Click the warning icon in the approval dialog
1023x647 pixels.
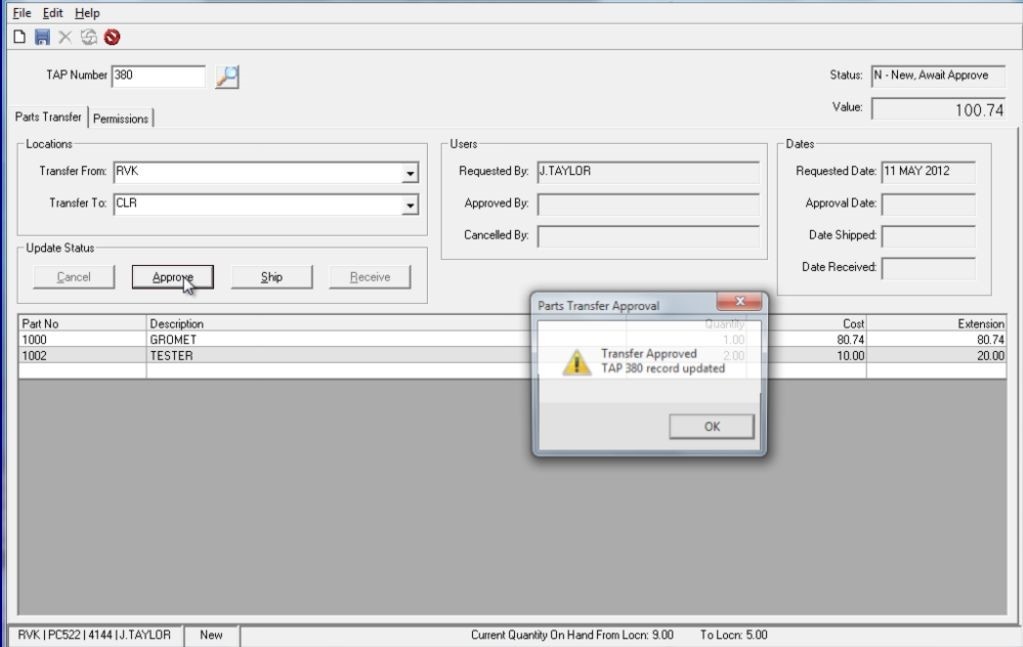coord(576,362)
